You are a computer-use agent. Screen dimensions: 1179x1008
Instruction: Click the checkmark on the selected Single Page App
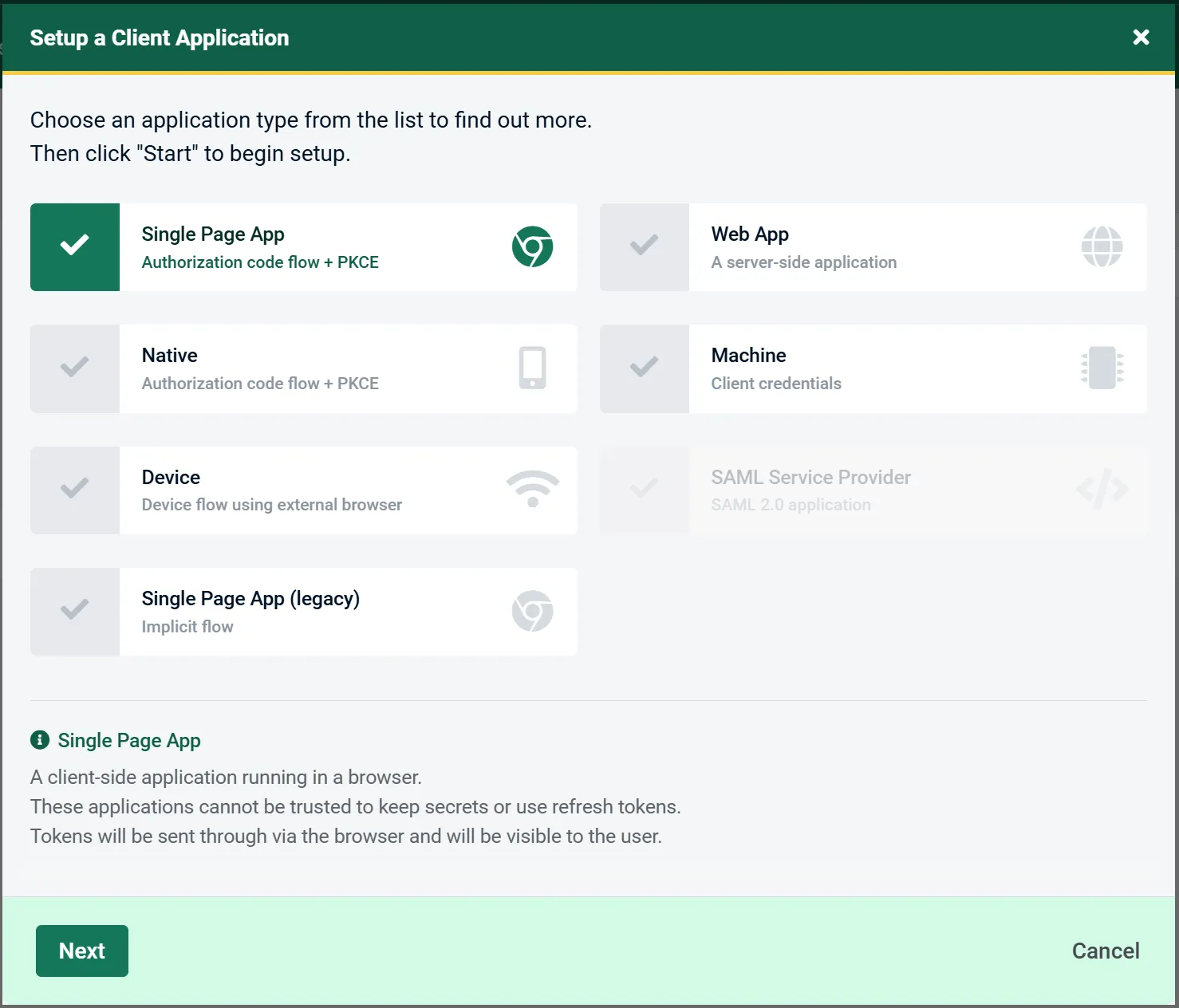[74, 246]
